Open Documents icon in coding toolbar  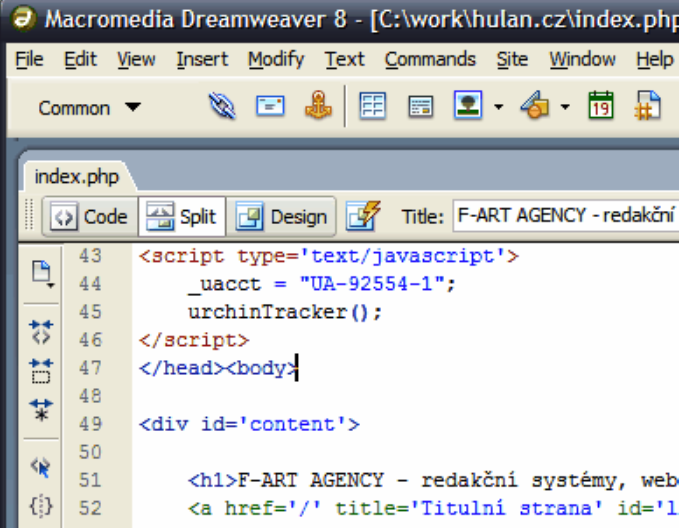[x=42, y=274]
